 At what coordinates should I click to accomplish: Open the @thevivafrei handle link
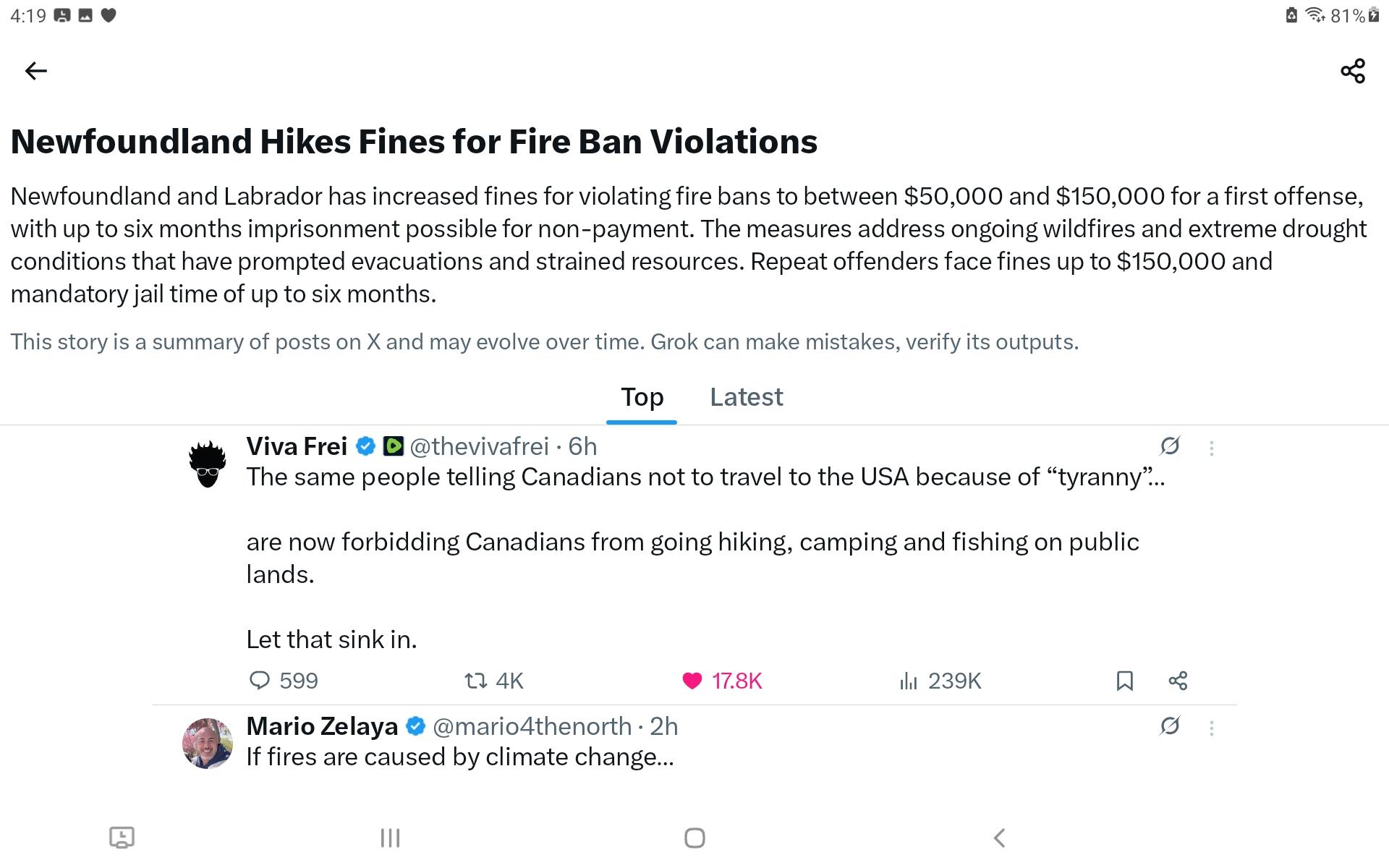point(479,446)
